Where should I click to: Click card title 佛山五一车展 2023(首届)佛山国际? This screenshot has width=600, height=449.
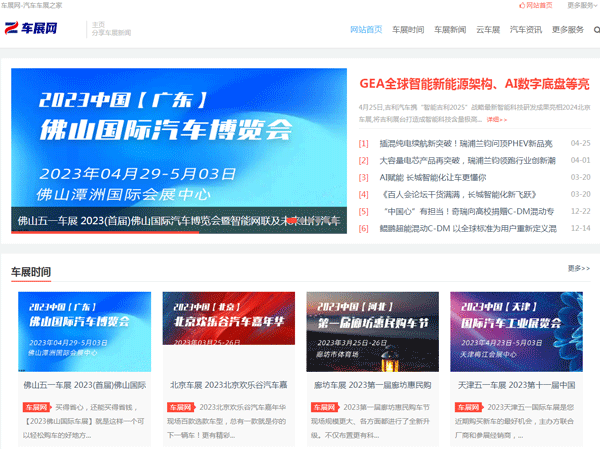[x=85, y=385]
